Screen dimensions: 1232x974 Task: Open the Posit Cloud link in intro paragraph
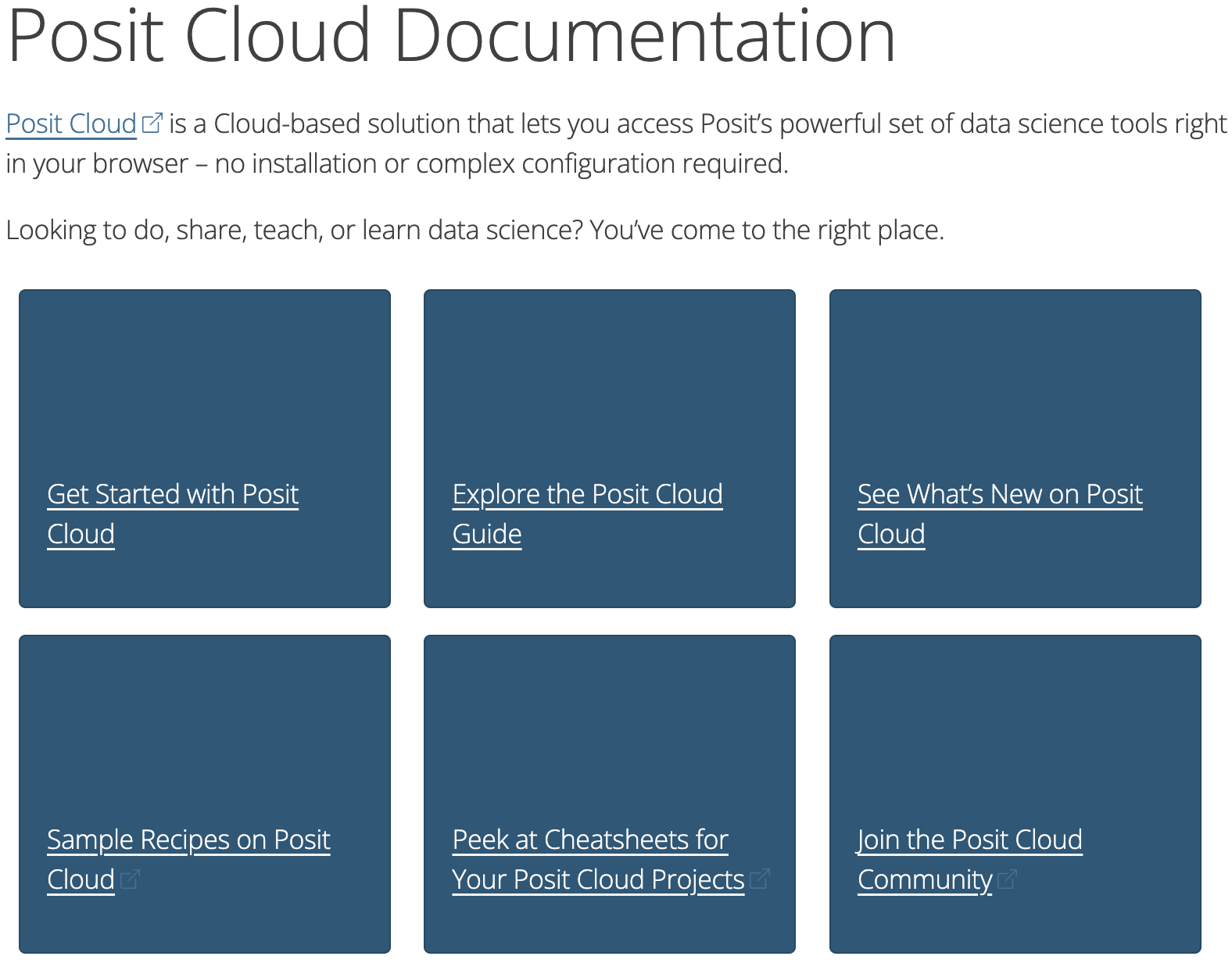pos(71,124)
